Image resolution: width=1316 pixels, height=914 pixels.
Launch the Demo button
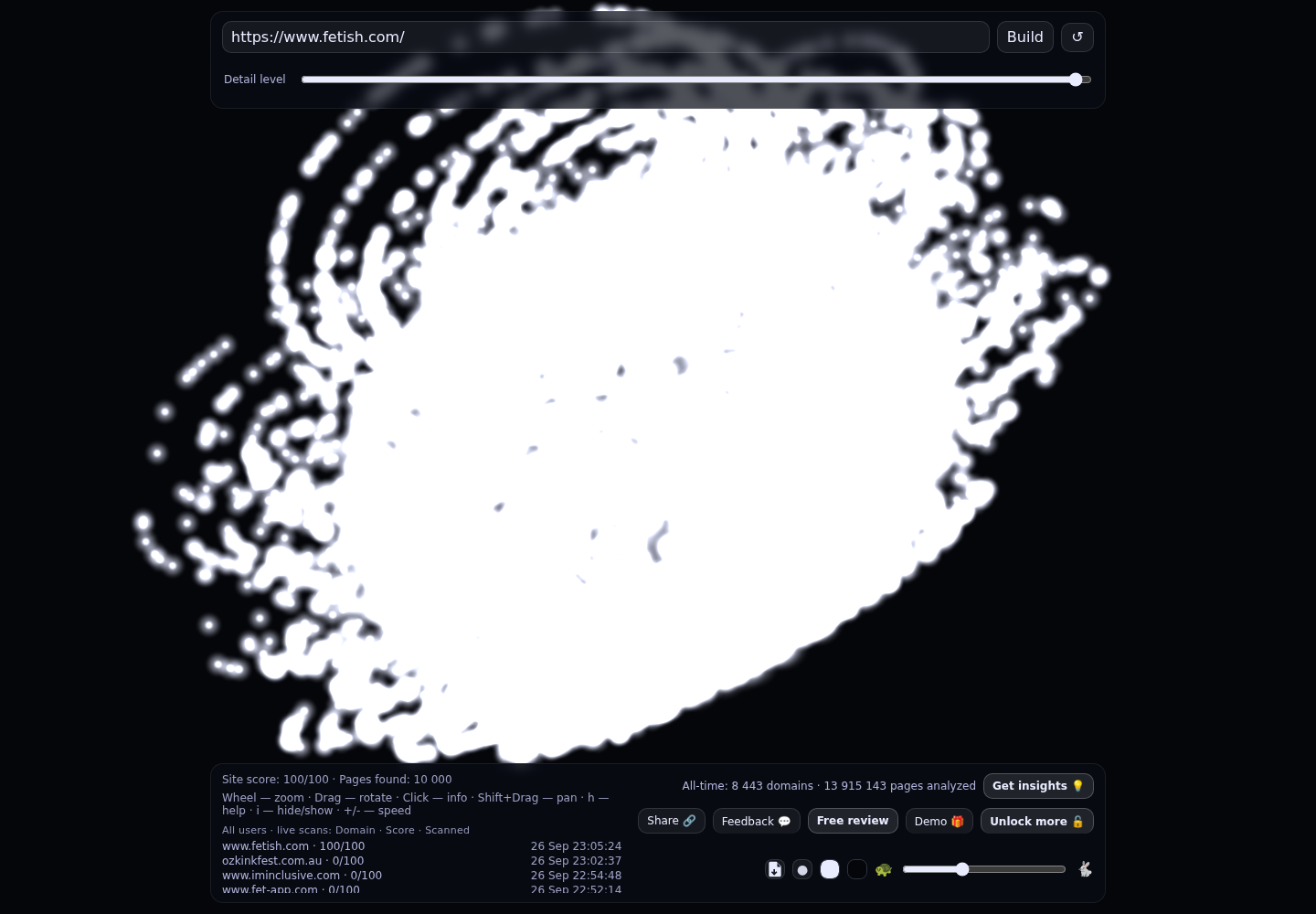pyautogui.click(x=939, y=821)
